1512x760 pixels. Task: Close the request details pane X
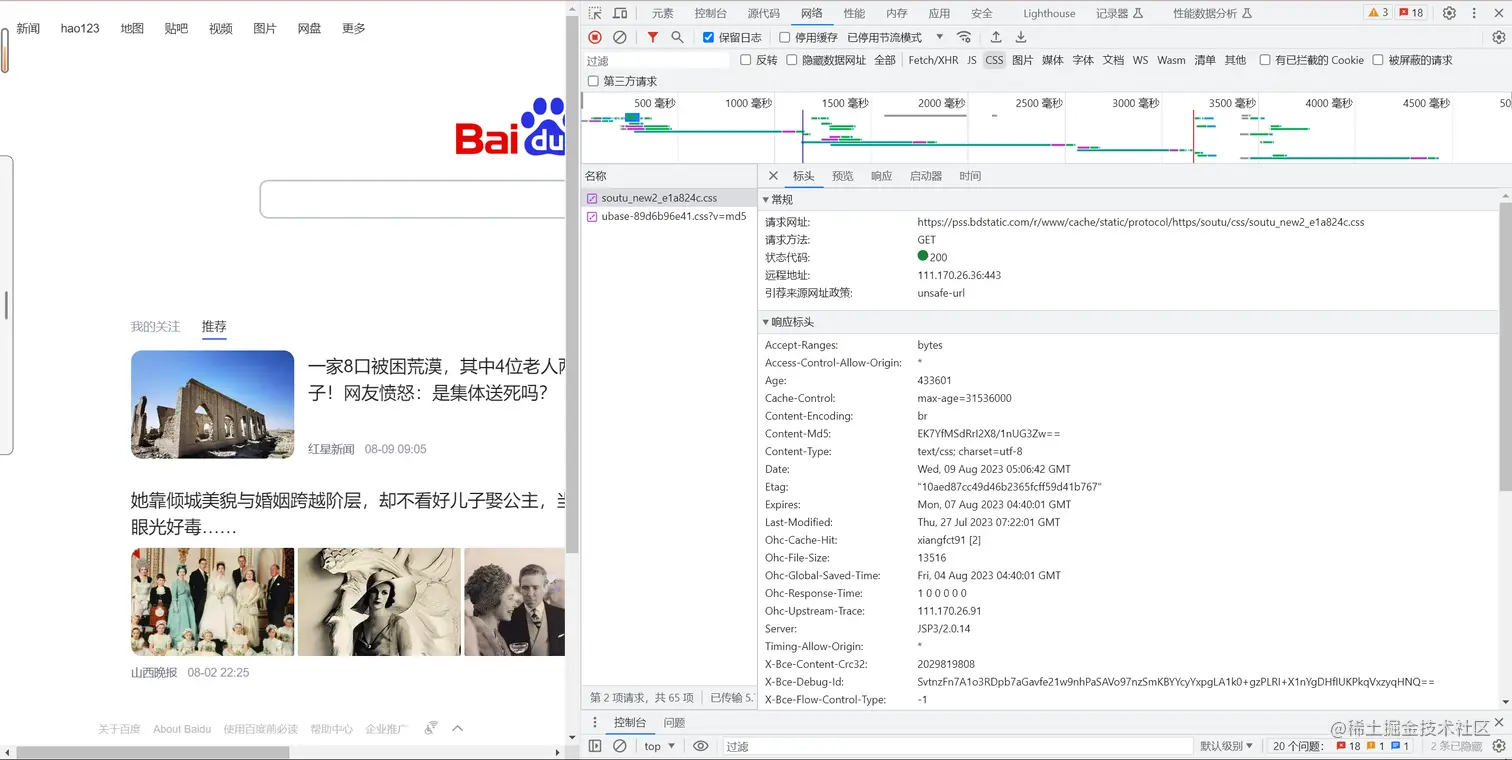tap(773, 176)
